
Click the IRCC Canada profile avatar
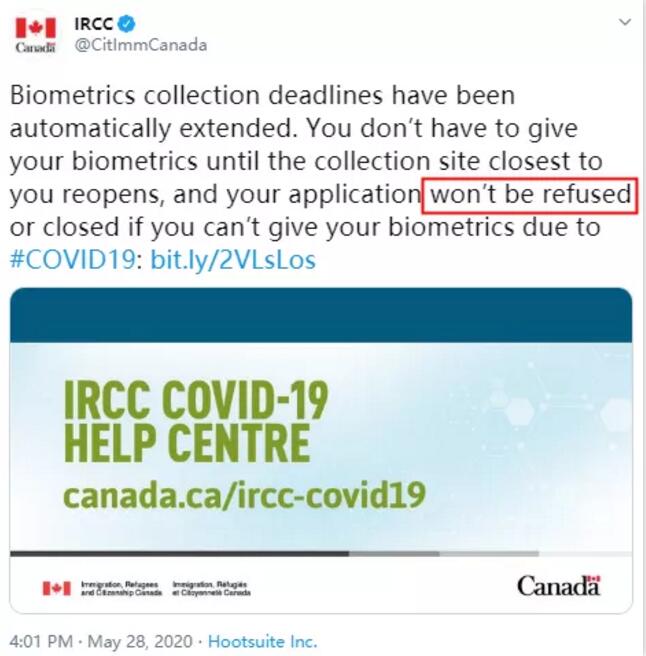click(36, 35)
